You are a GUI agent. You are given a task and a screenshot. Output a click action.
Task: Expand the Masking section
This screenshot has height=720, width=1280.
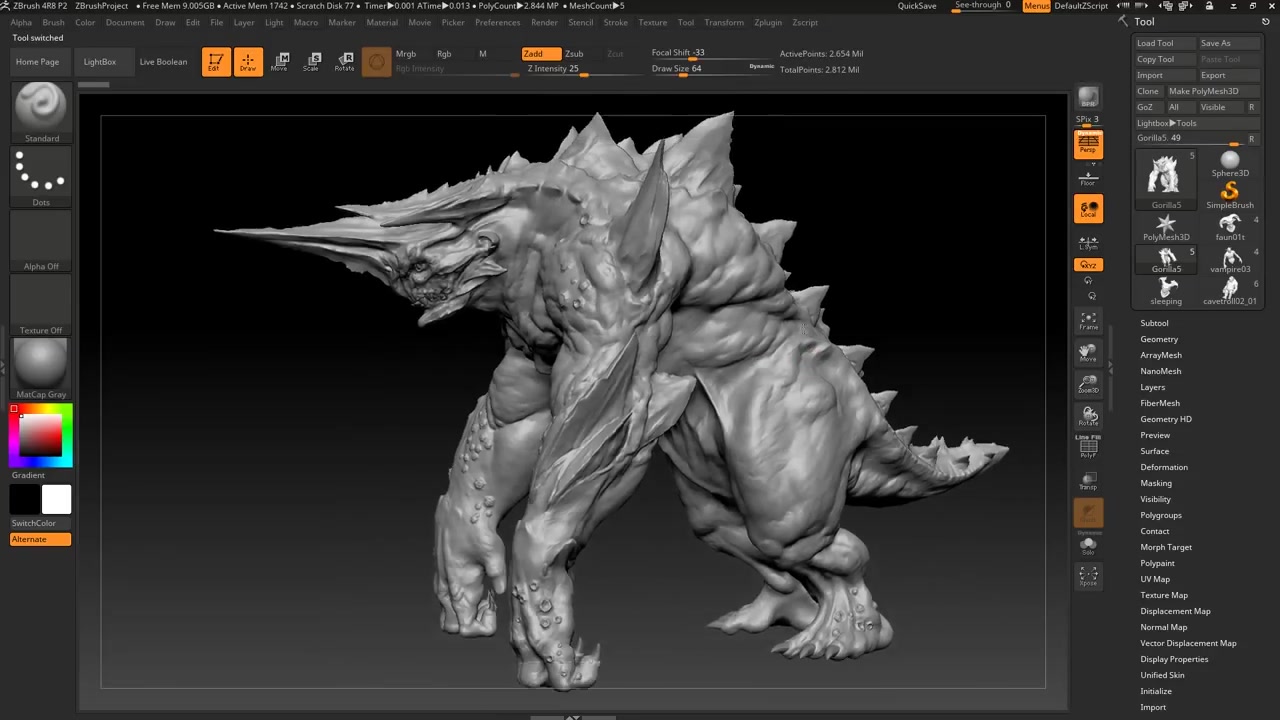(x=1156, y=483)
